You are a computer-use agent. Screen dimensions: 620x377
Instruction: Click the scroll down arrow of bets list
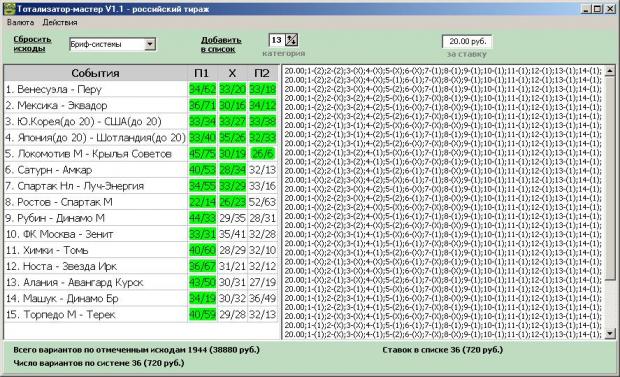pyautogui.click(x=610, y=333)
